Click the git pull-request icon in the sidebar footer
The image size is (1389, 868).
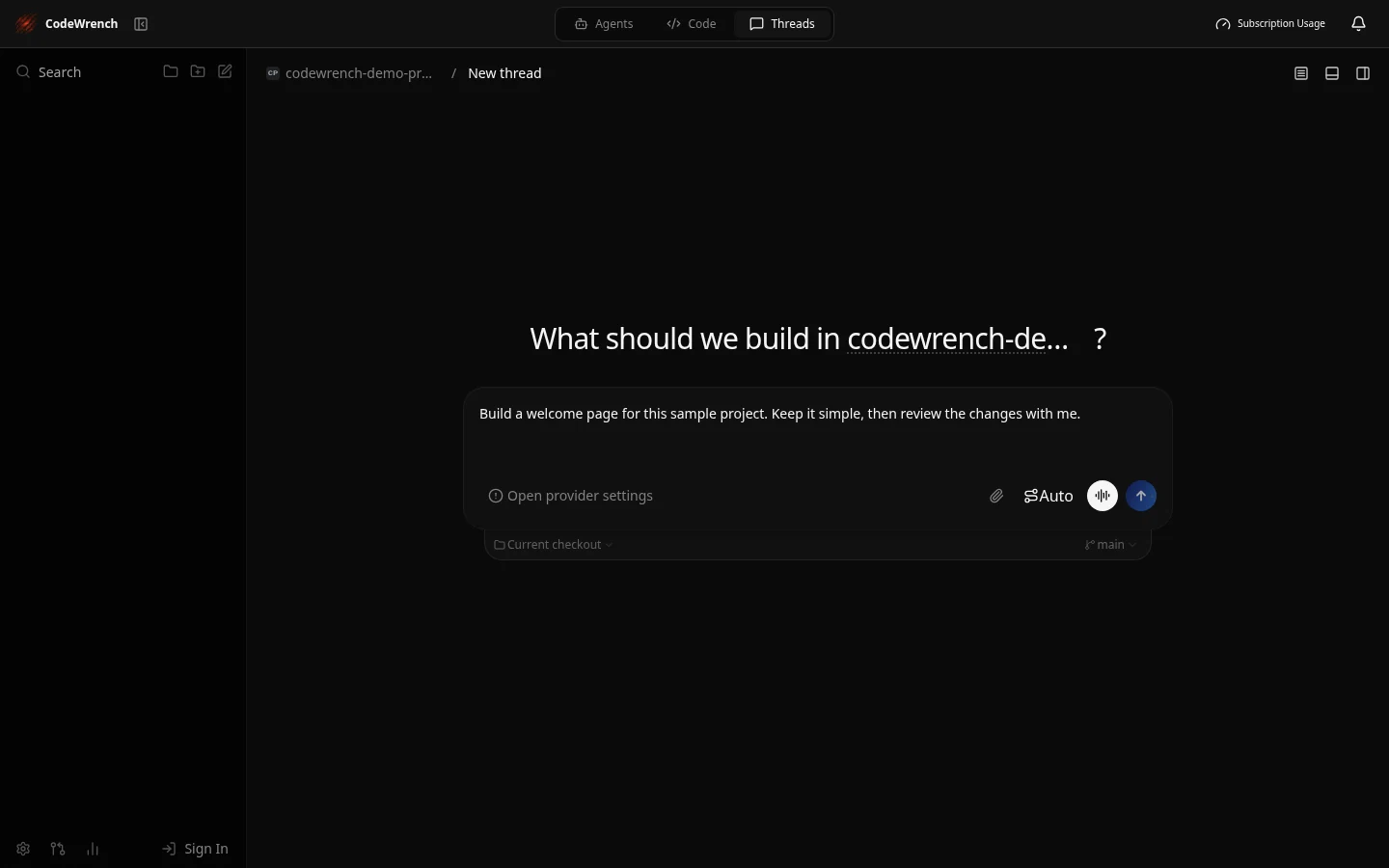(x=58, y=849)
